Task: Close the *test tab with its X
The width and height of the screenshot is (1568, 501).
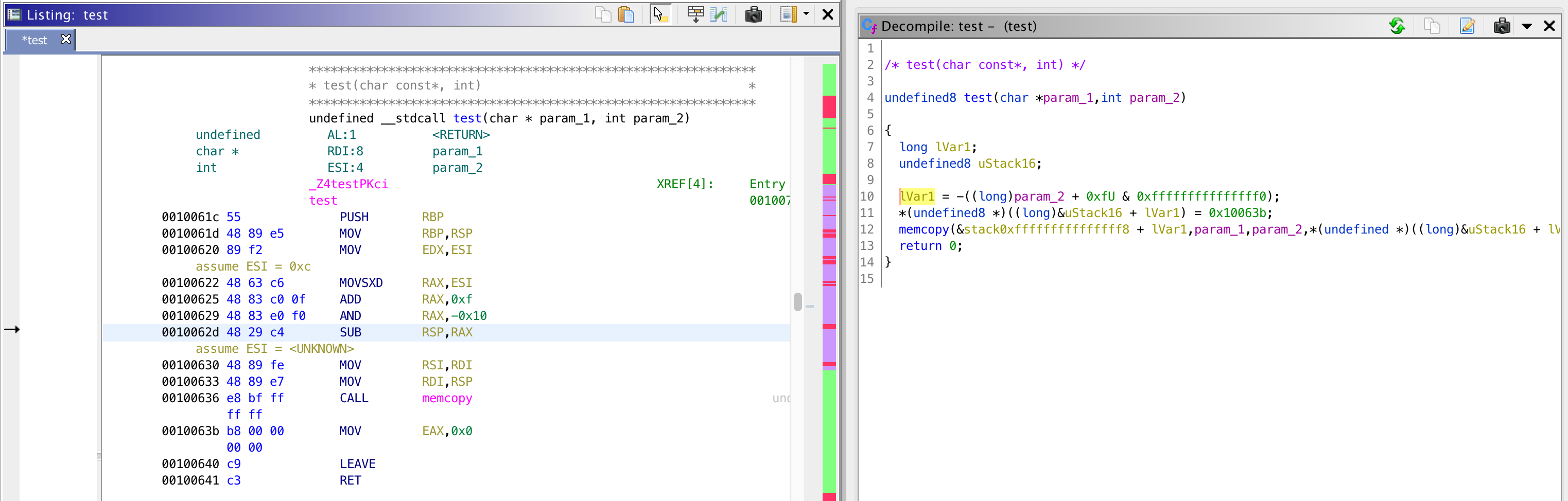Action: coord(65,40)
